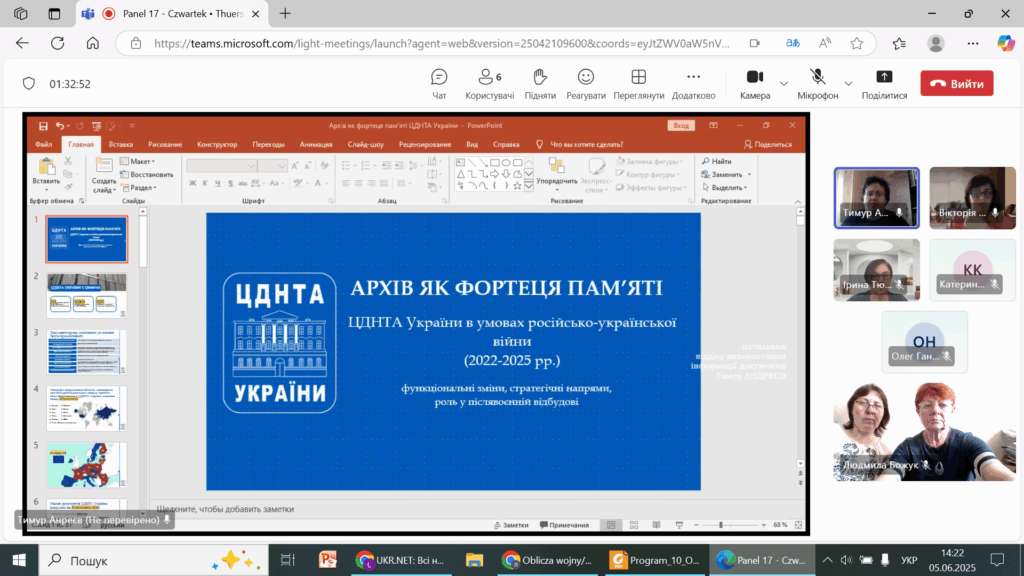Click the Вставить paste icon in PowerPoint
The height and width of the screenshot is (576, 1024).
pos(46,166)
